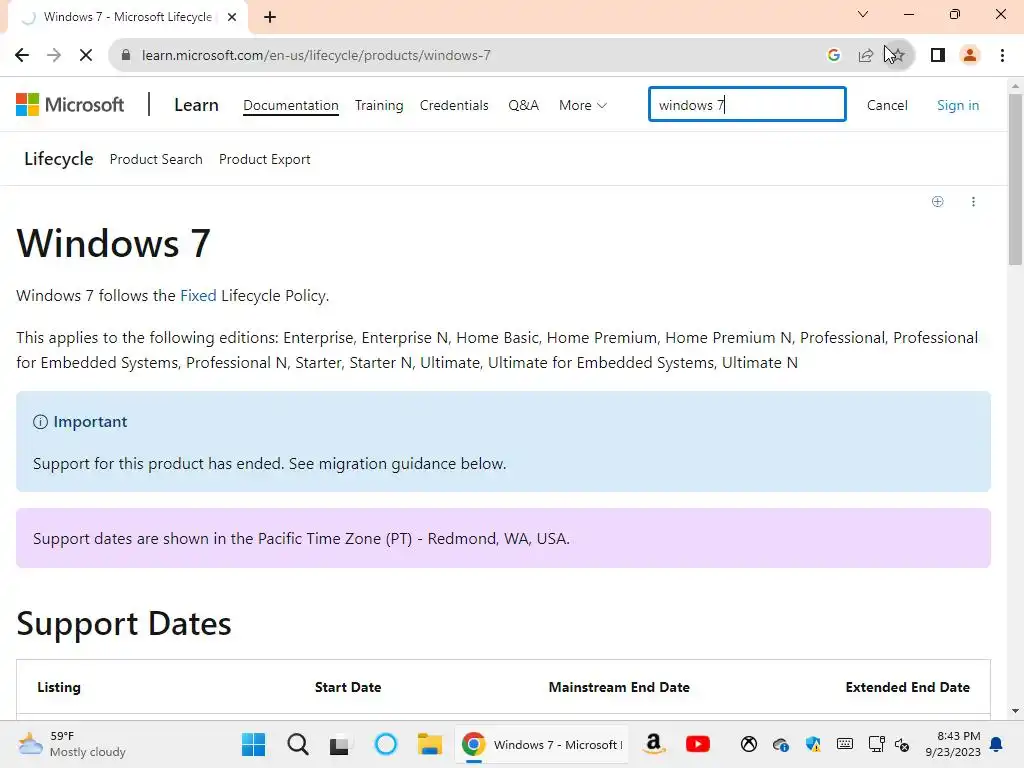
Task: Navigate to Q&A
Action: 523,105
